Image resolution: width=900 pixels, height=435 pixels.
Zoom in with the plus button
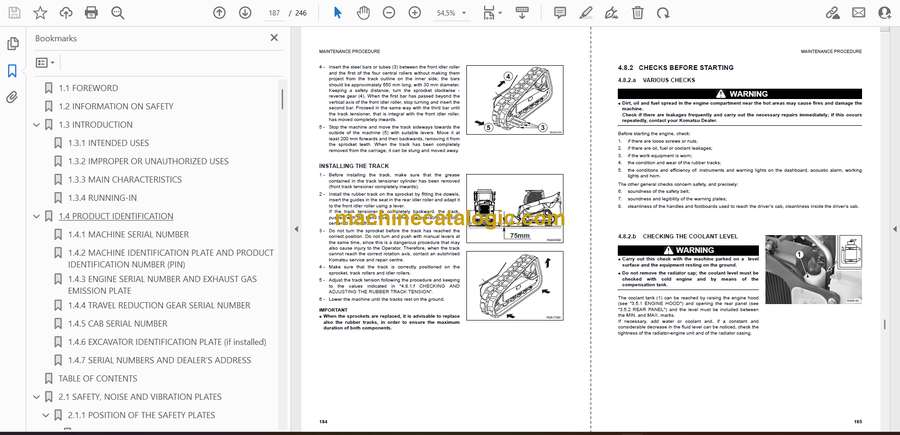[414, 13]
